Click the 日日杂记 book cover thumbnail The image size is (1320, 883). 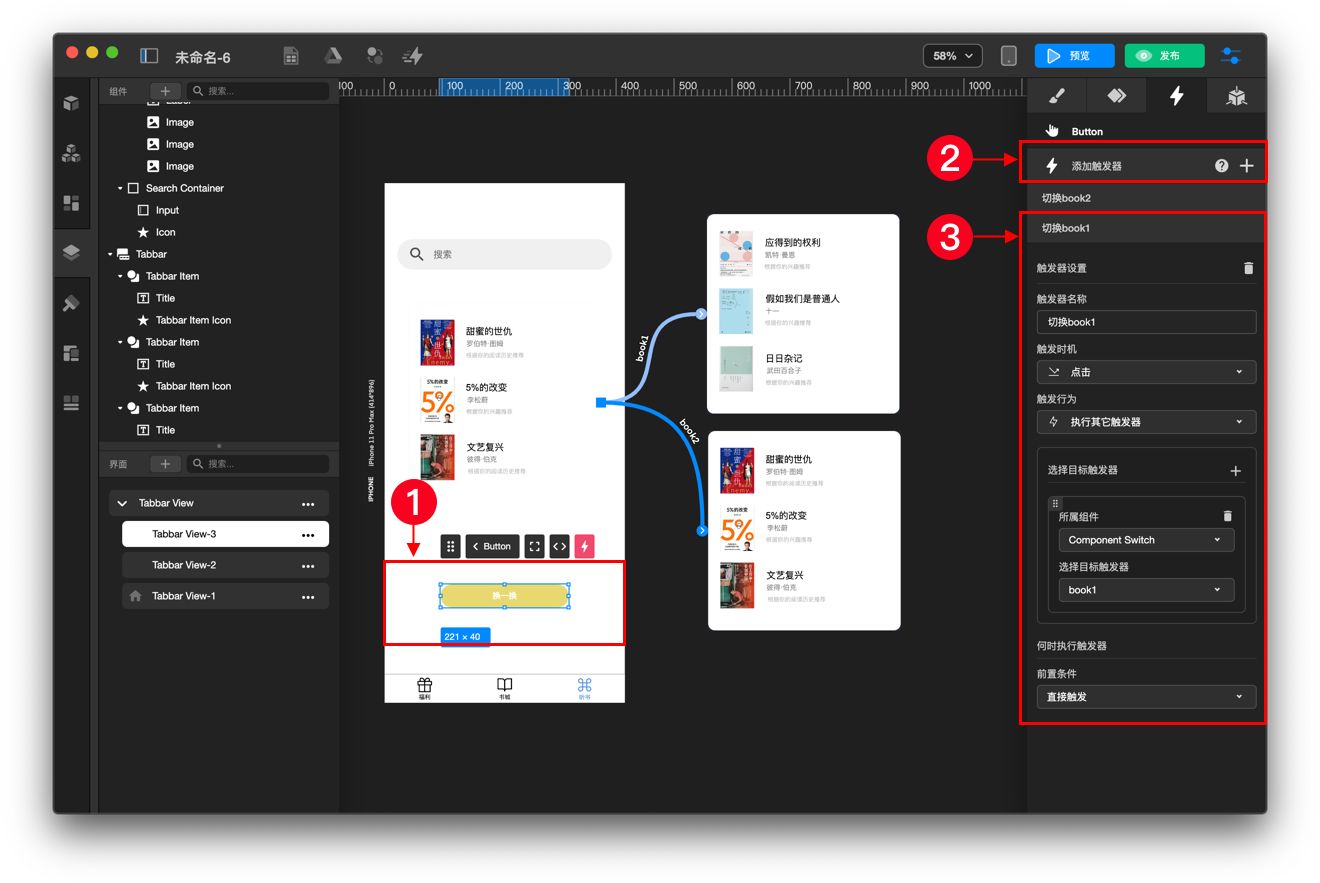(736, 369)
